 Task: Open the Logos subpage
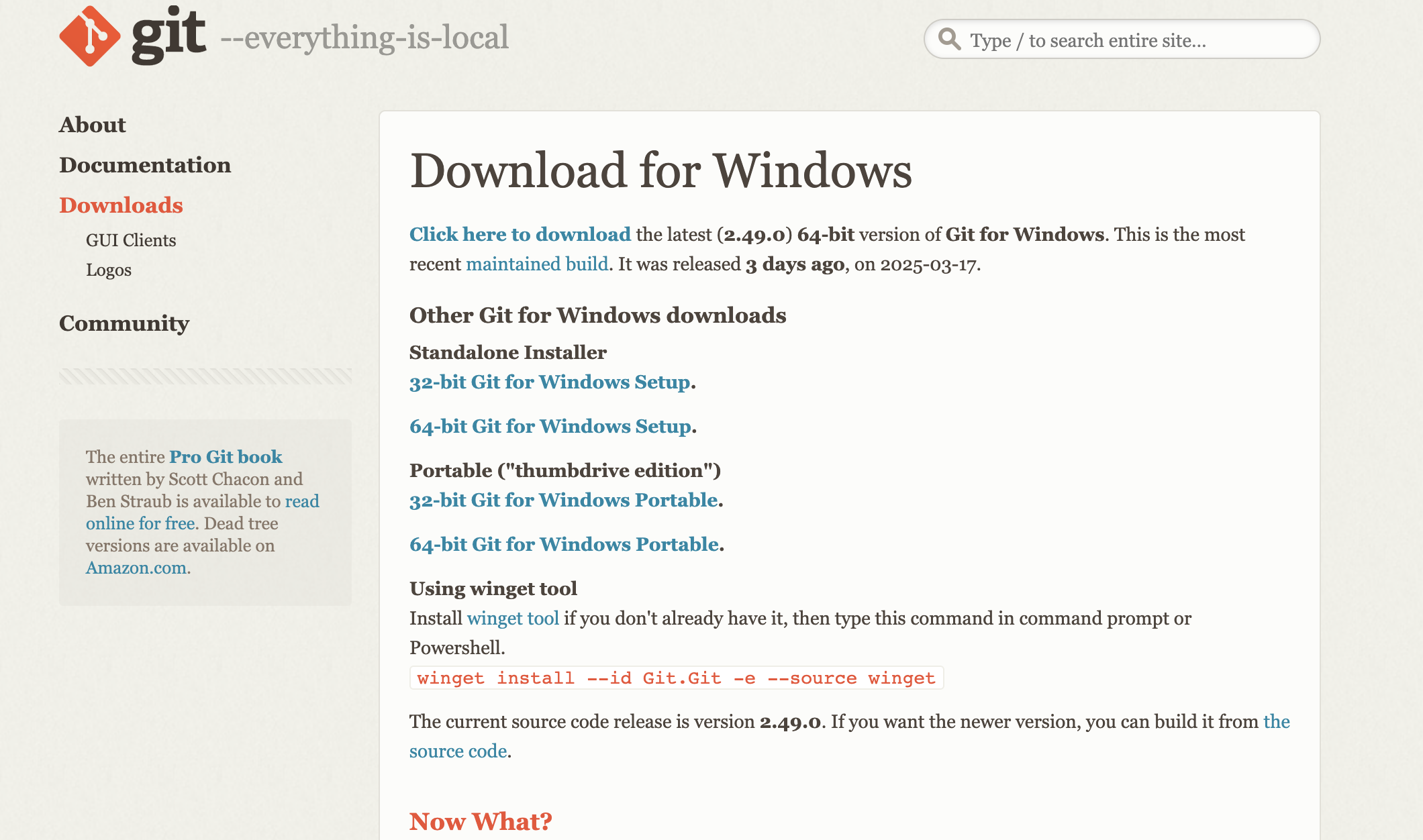click(x=109, y=270)
